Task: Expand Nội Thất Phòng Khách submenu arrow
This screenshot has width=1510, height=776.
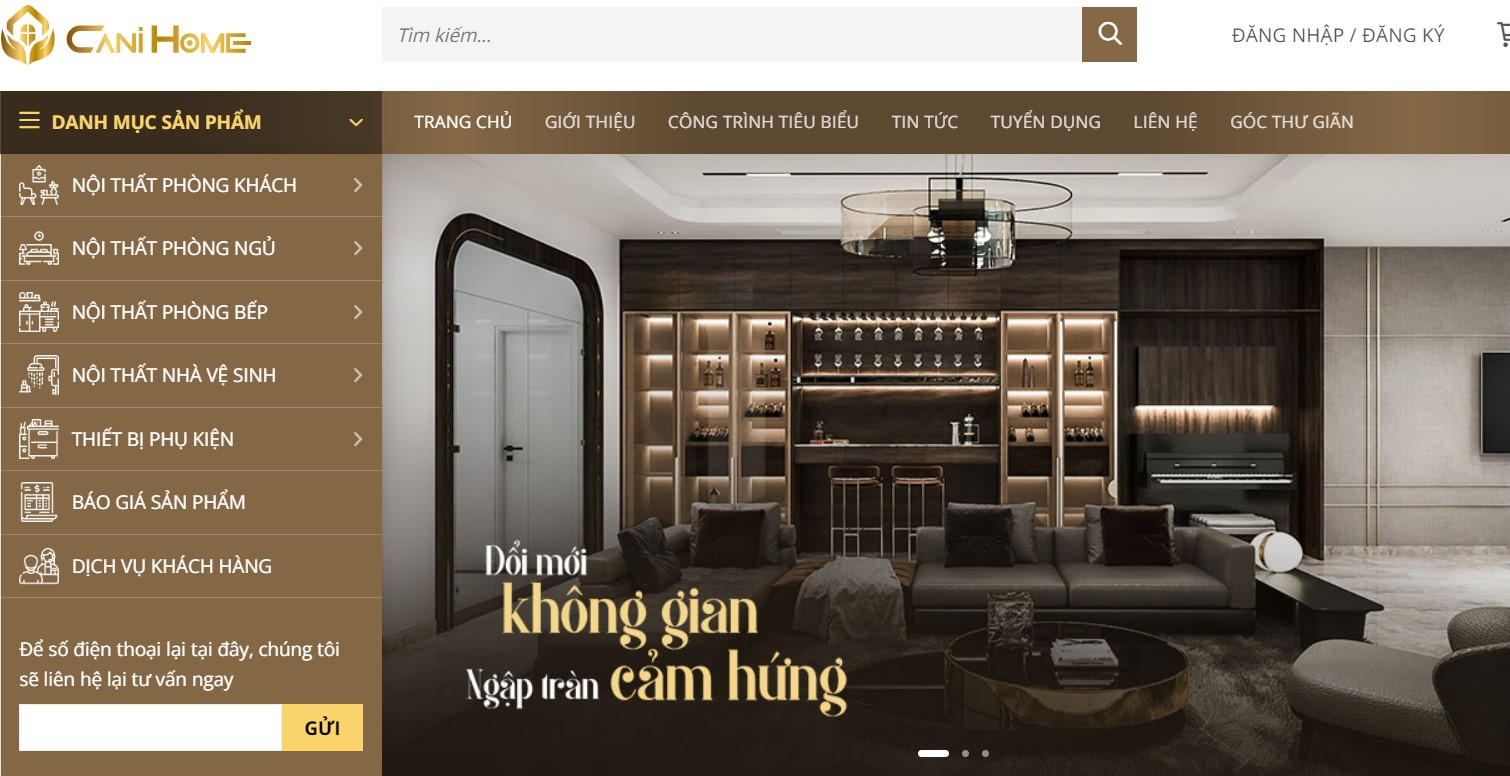Action: [358, 185]
